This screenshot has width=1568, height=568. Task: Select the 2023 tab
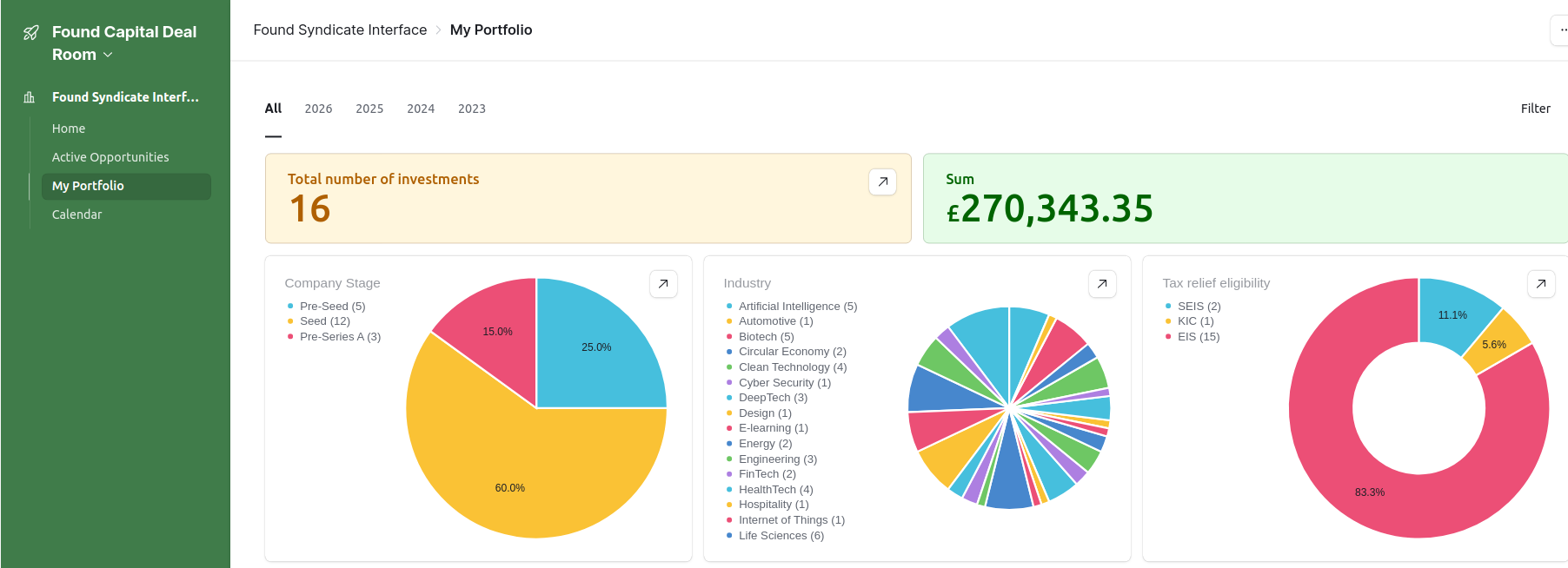(x=472, y=109)
